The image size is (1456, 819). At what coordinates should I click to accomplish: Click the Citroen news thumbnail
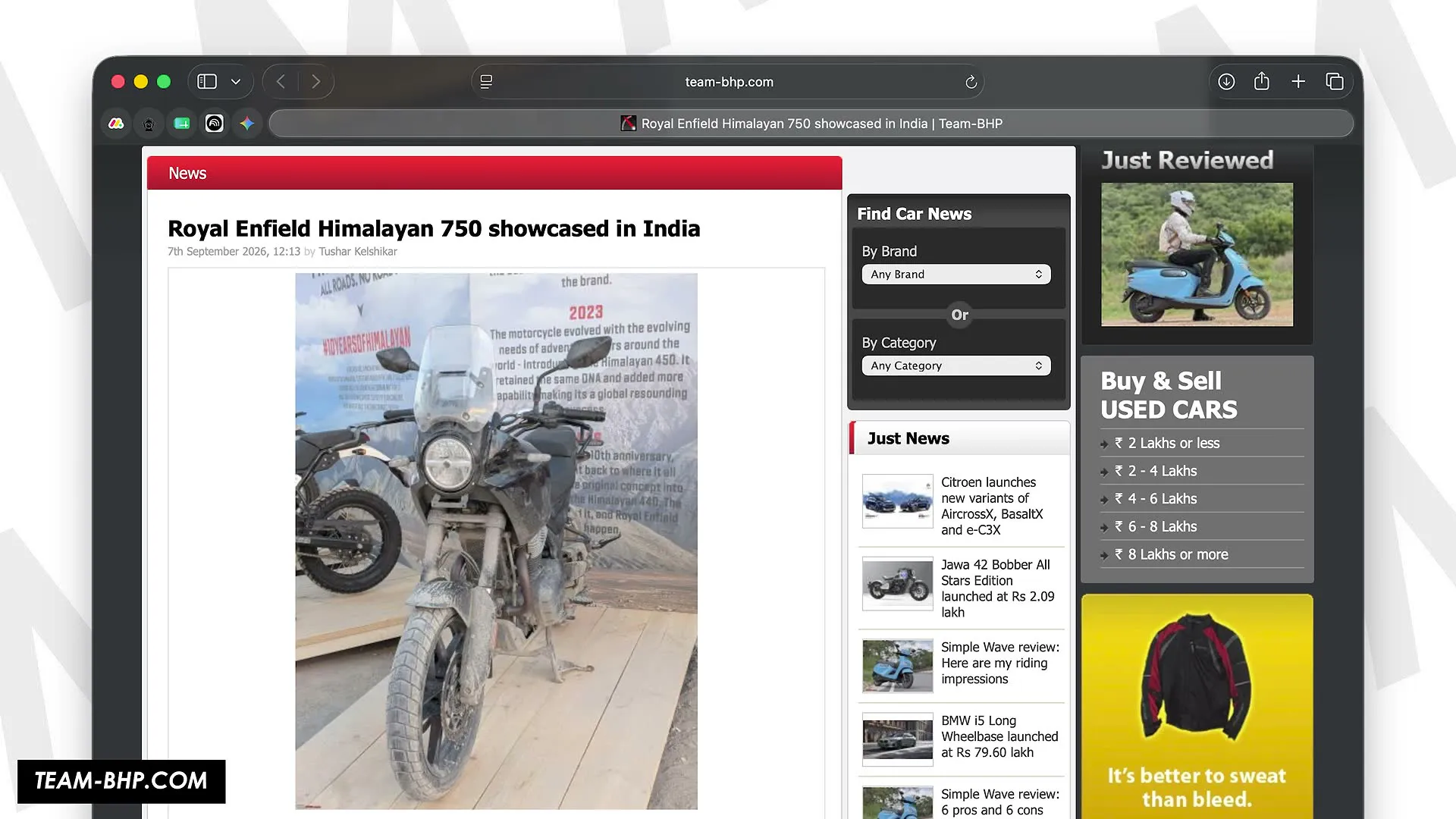click(x=898, y=501)
